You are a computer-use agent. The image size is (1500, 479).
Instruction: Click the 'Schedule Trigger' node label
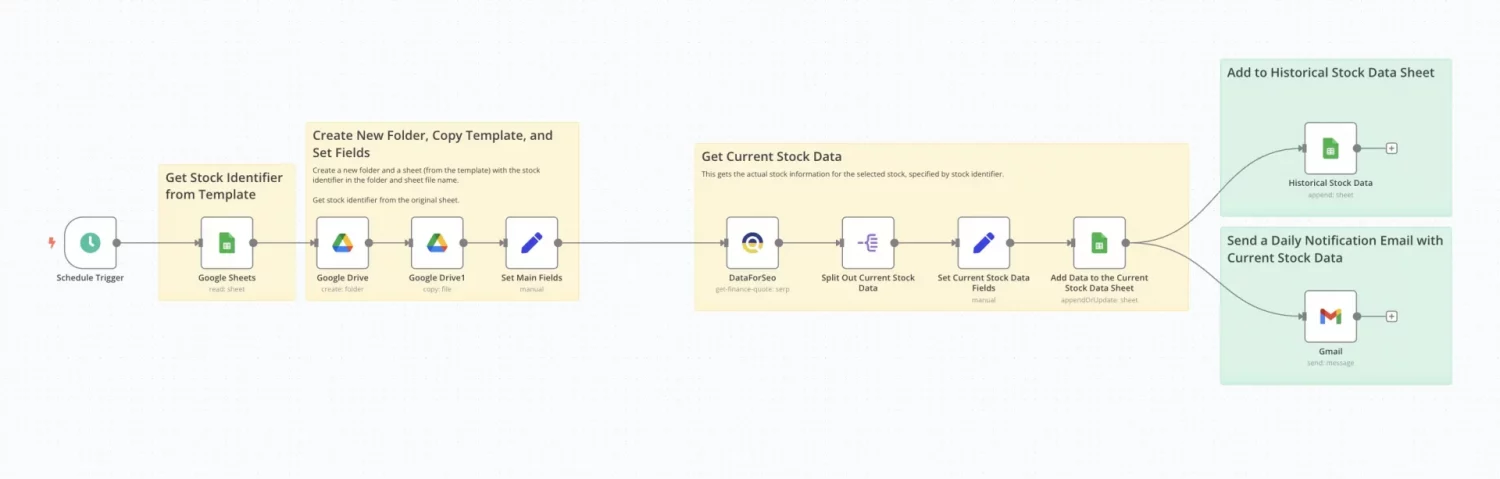90,278
